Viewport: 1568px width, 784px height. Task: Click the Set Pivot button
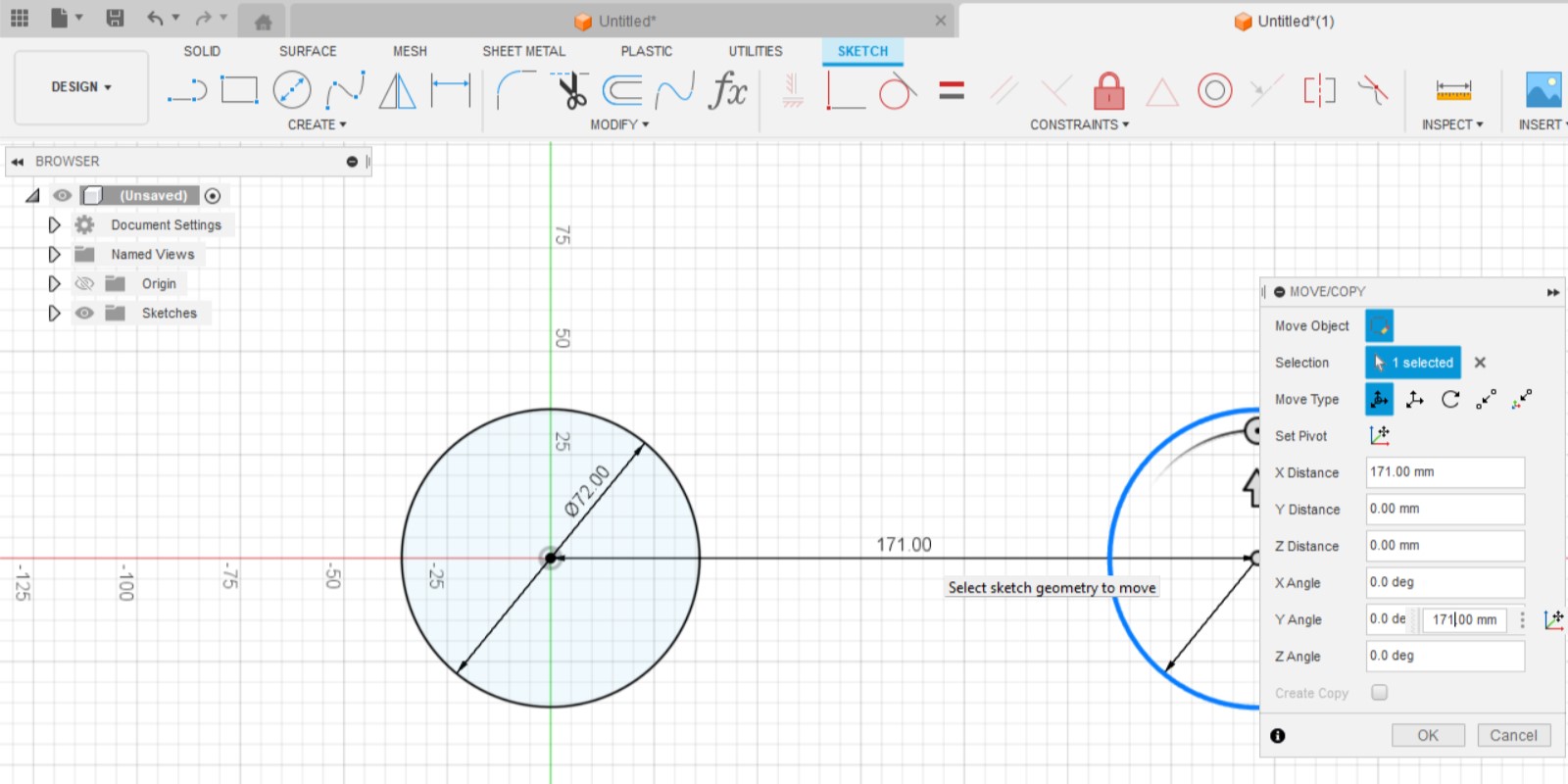1380,435
